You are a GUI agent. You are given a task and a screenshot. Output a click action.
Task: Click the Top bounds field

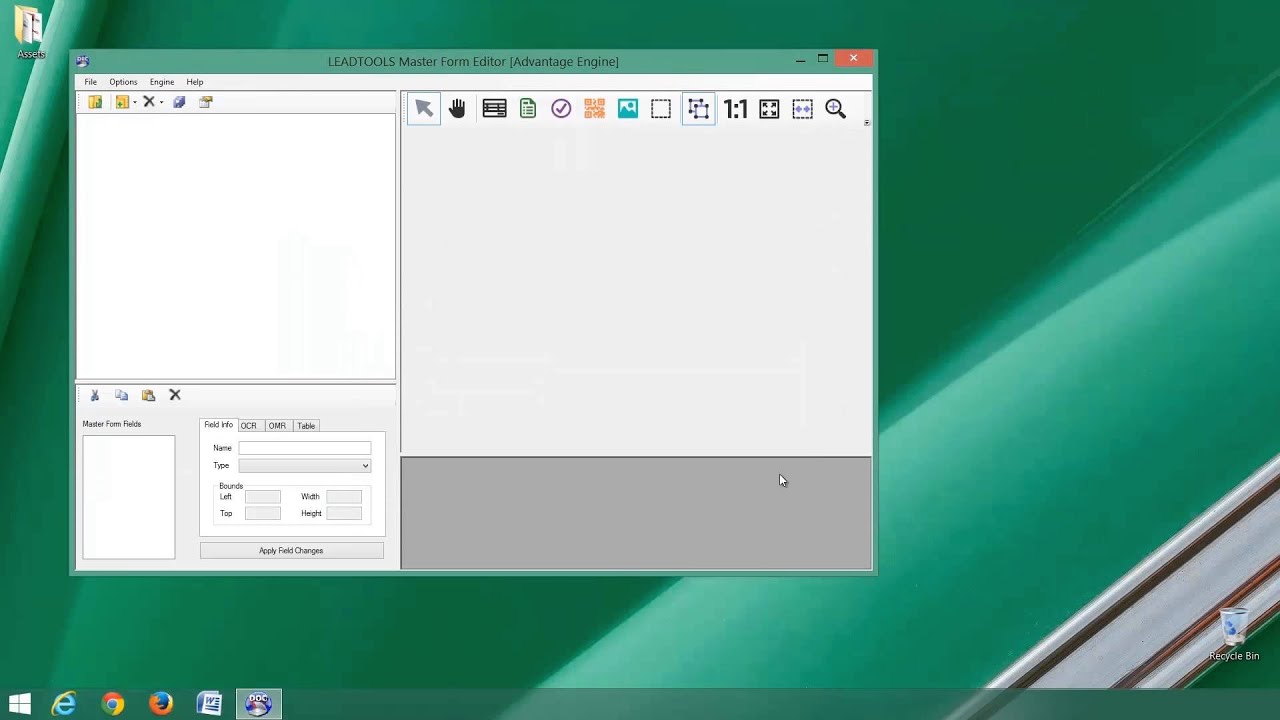[263, 514]
